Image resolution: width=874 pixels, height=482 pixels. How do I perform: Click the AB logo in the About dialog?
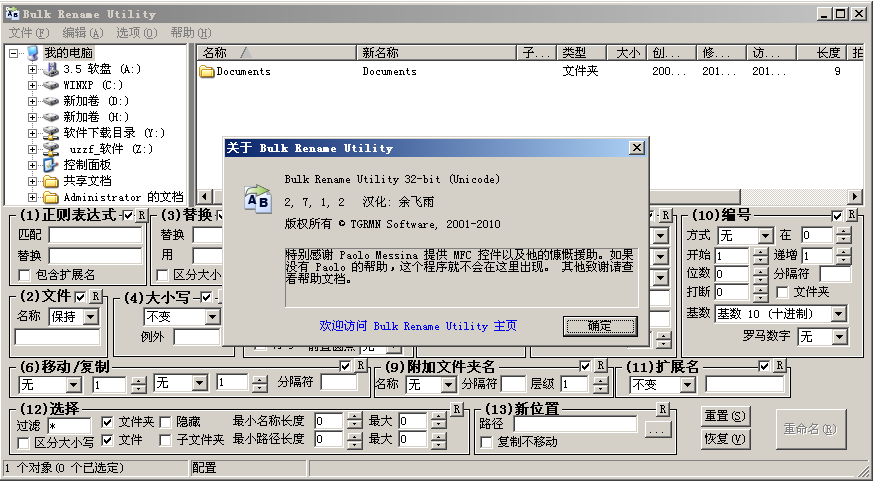(x=258, y=199)
